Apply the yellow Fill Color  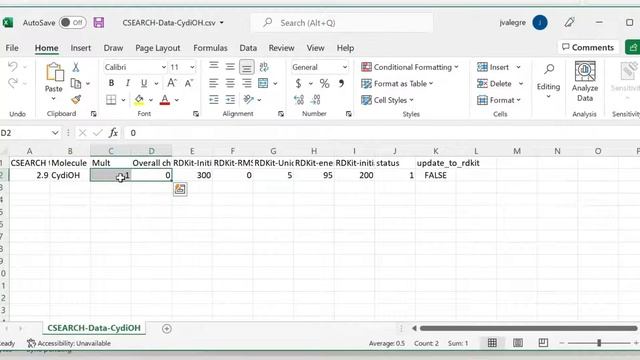pyautogui.click(x=139, y=100)
